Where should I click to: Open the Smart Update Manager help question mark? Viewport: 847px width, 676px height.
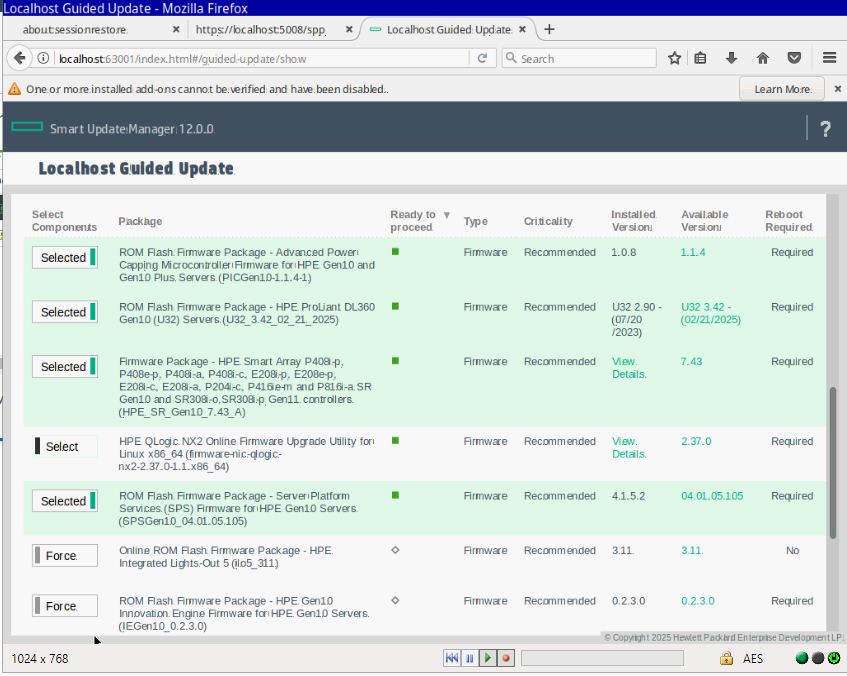(825, 129)
